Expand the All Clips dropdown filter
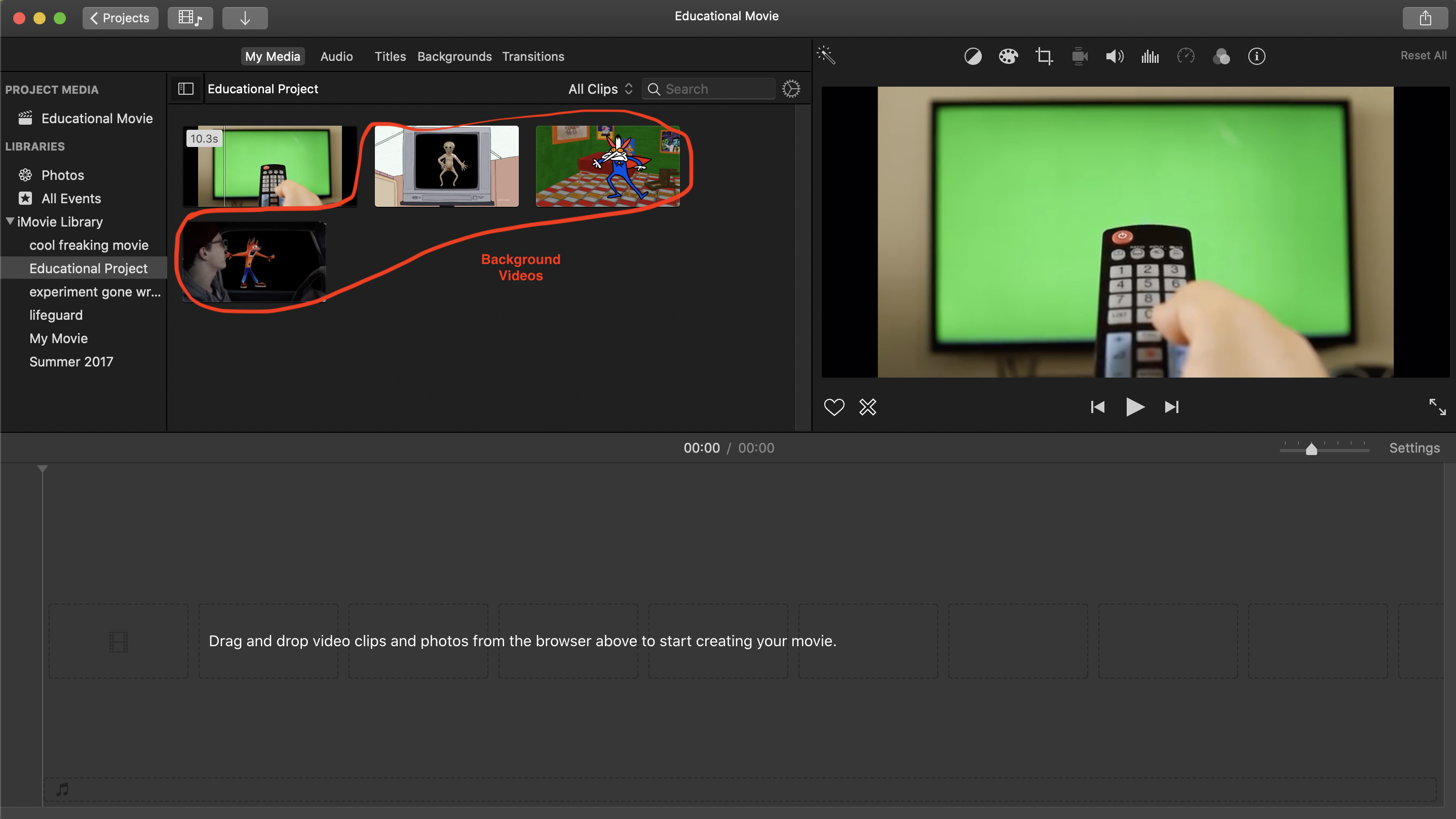 (598, 89)
